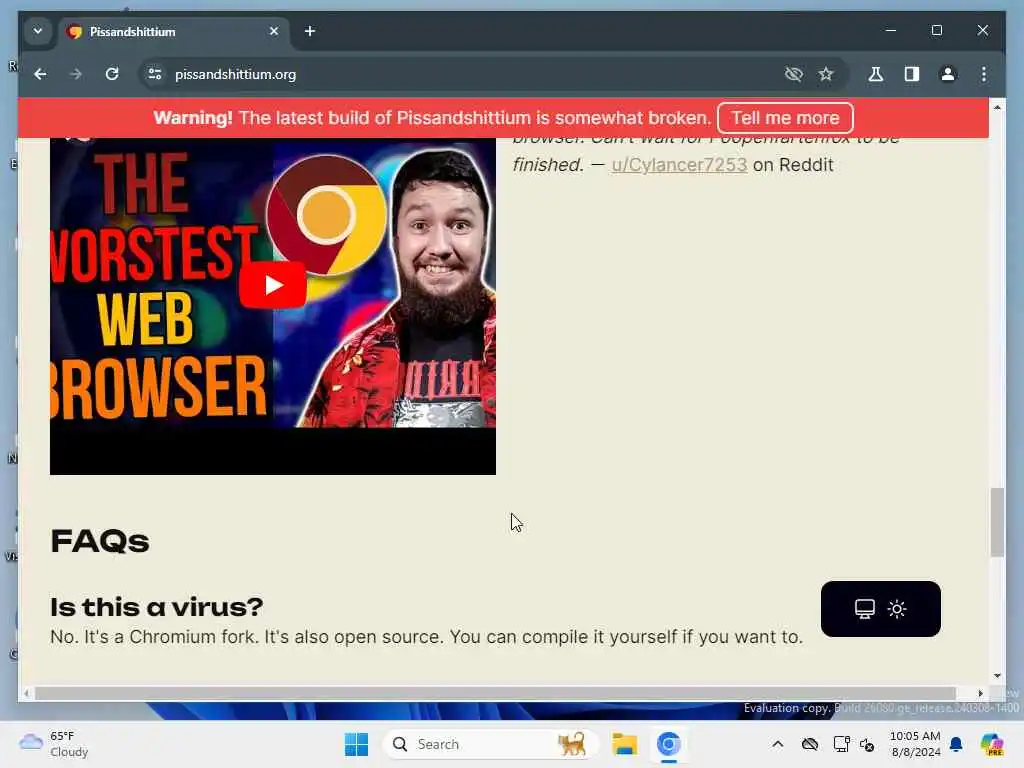Screen dimensions: 1024x768
Task: Maximize the browser window
Action: tap(936, 31)
